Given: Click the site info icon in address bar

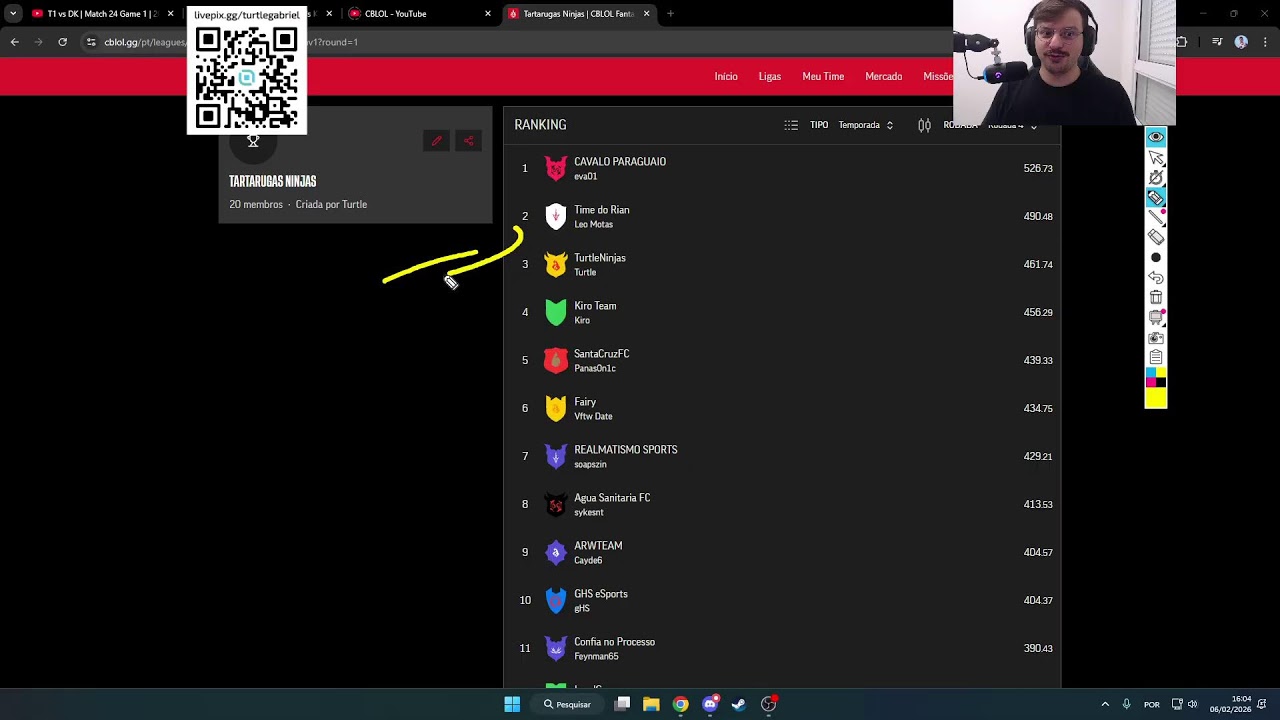Looking at the screenshot, I should (91, 42).
